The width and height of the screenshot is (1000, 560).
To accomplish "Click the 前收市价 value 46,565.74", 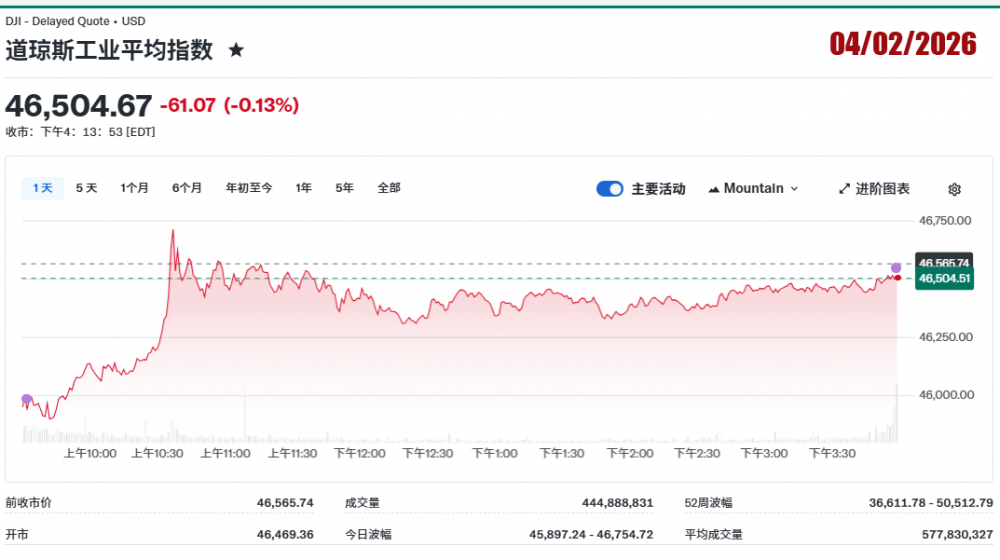I will (x=285, y=503).
